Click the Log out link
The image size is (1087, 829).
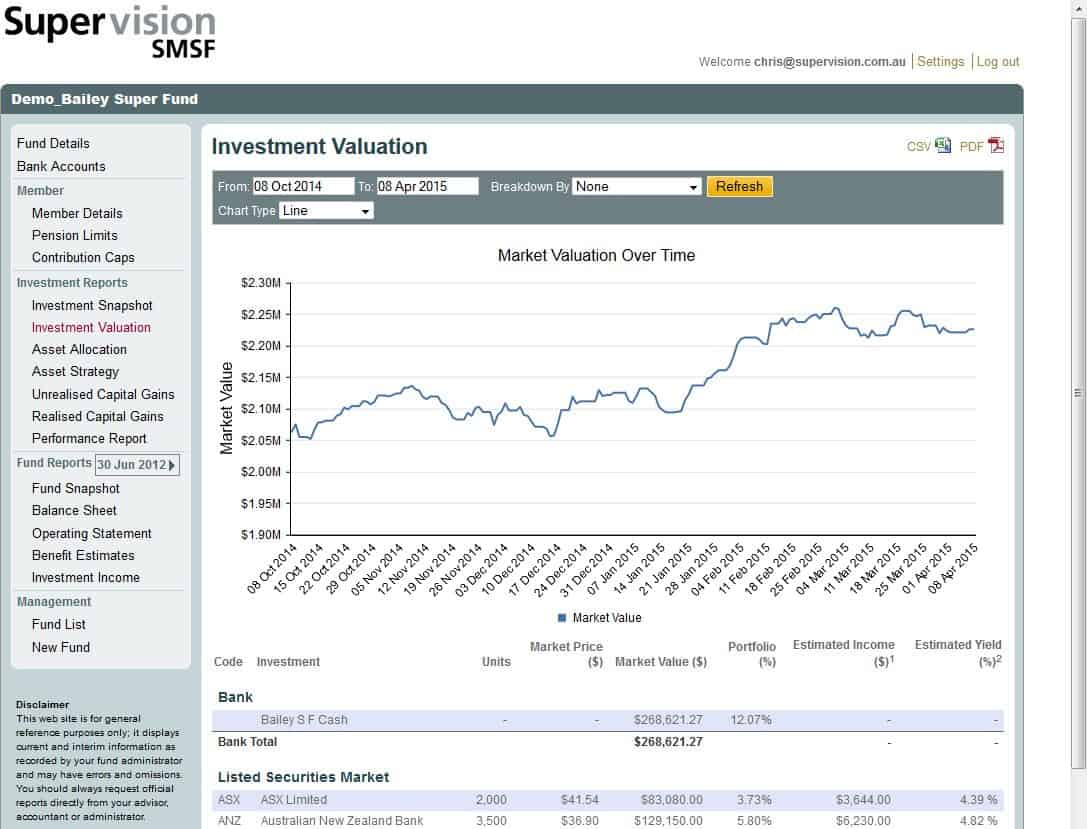point(997,62)
